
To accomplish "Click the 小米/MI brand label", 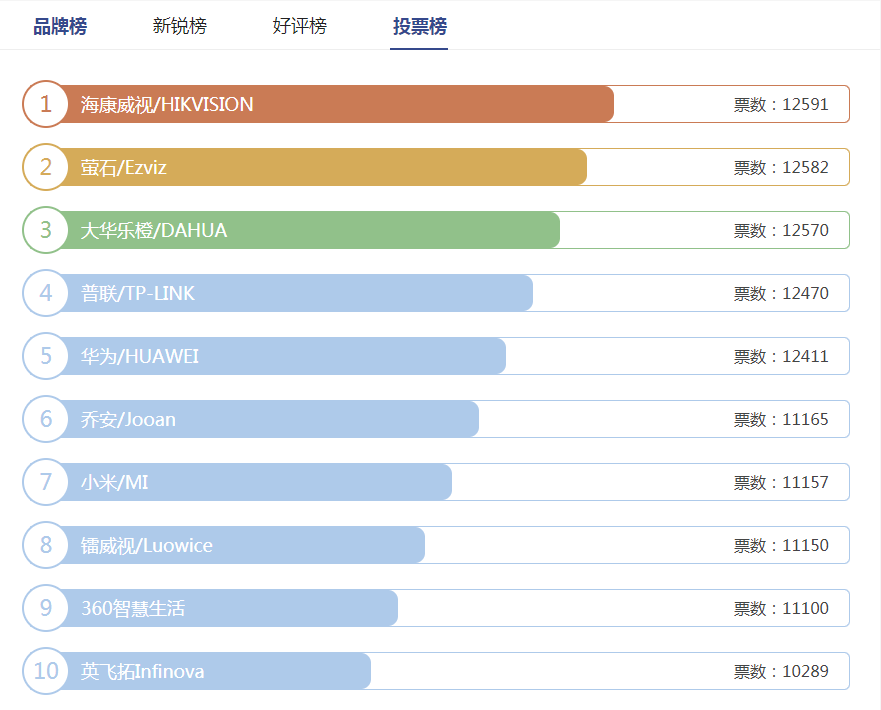I will 115,482.
